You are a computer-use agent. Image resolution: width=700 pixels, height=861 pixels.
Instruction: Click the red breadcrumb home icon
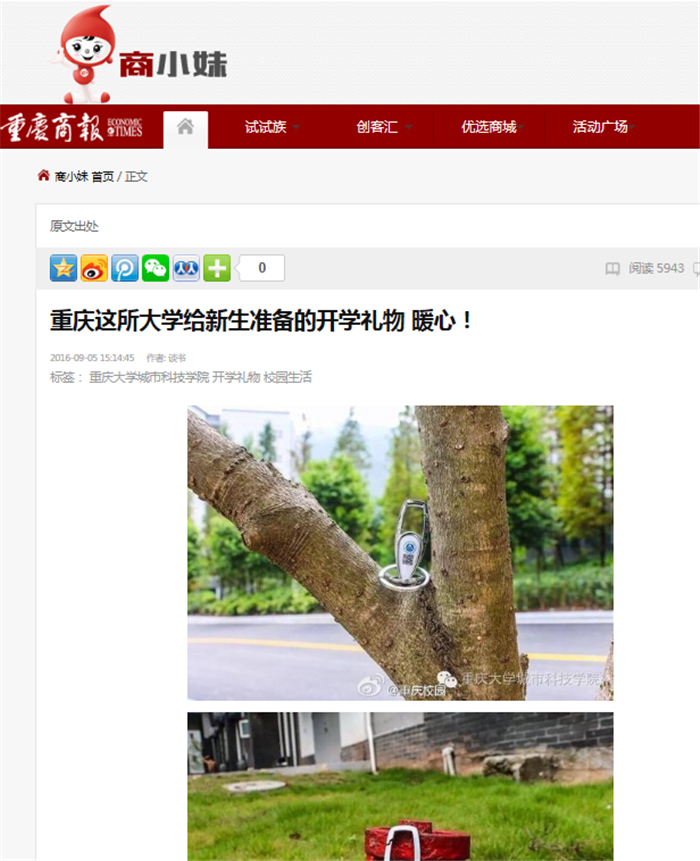click(43, 176)
